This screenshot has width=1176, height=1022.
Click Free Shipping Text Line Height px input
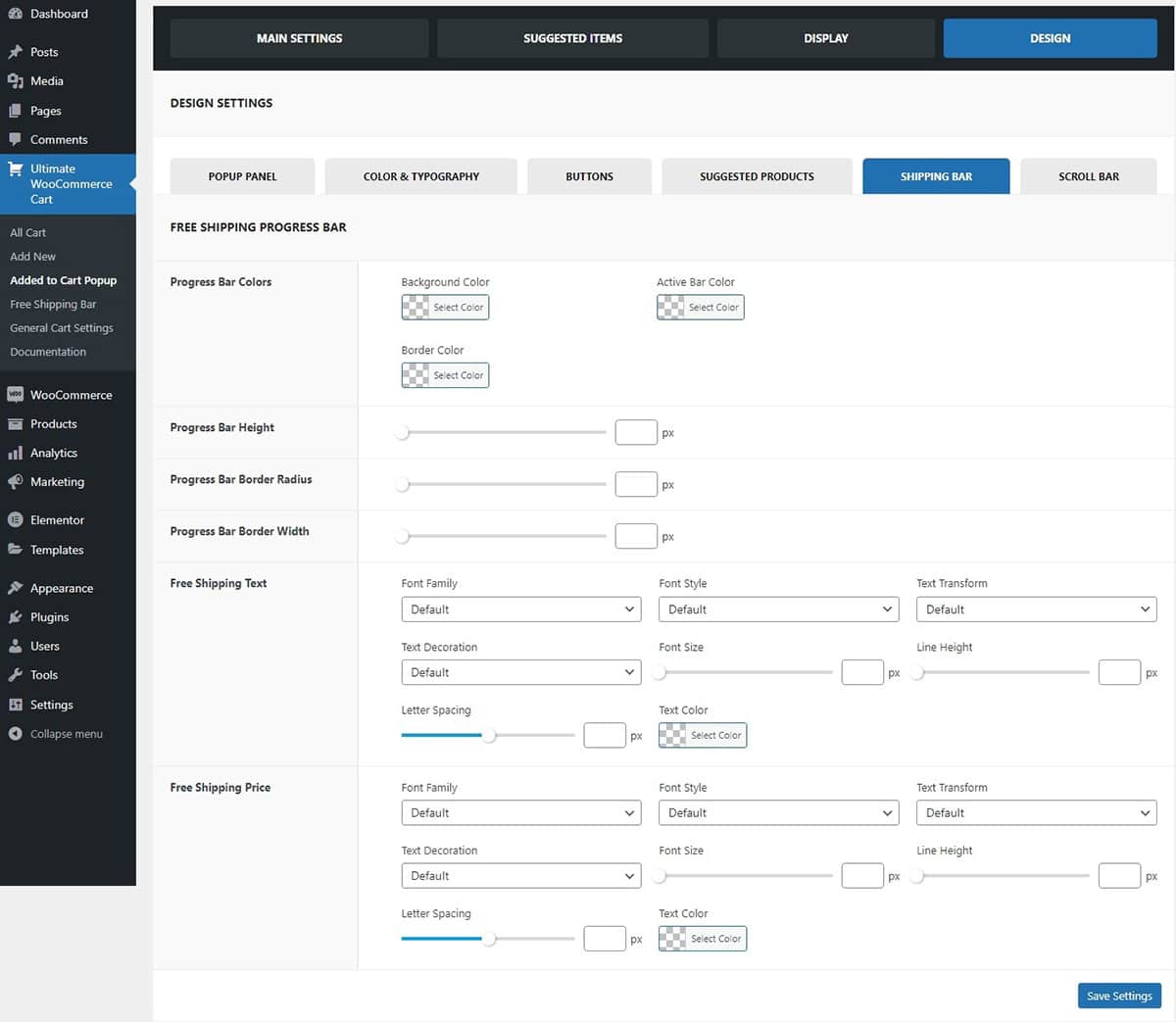pos(1119,672)
